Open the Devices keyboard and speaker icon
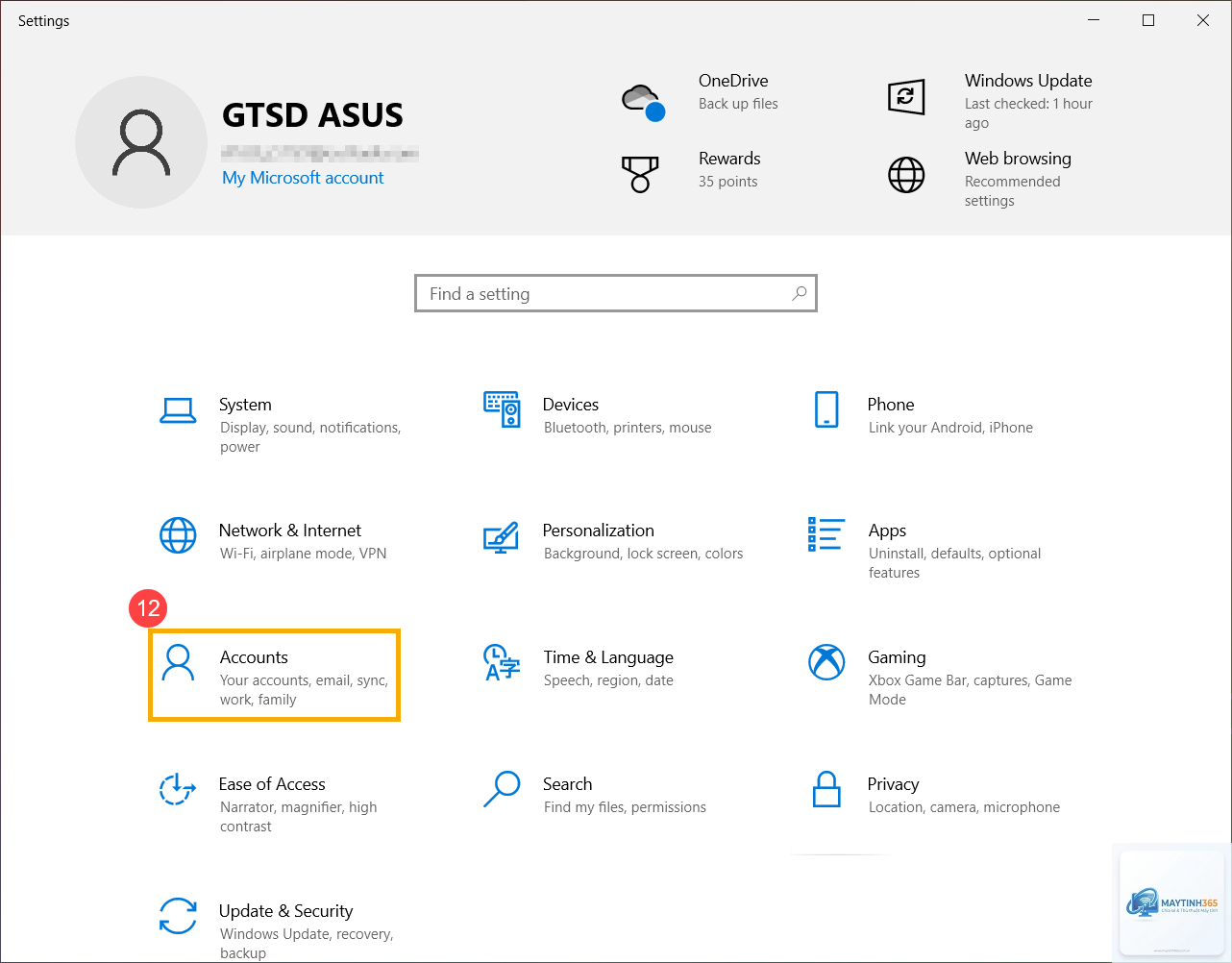The width and height of the screenshot is (1232, 963). 503,409
